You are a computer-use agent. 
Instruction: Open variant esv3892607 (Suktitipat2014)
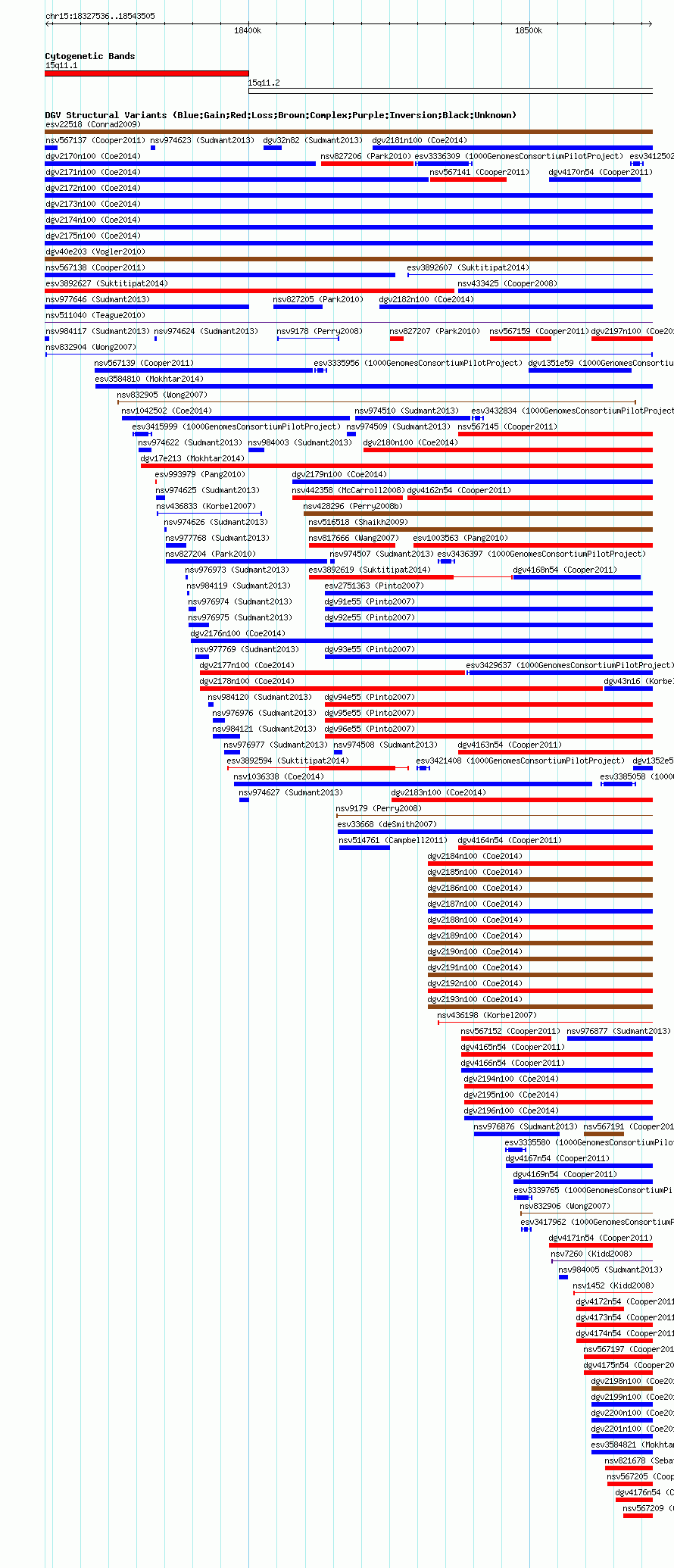tap(469, 267)
